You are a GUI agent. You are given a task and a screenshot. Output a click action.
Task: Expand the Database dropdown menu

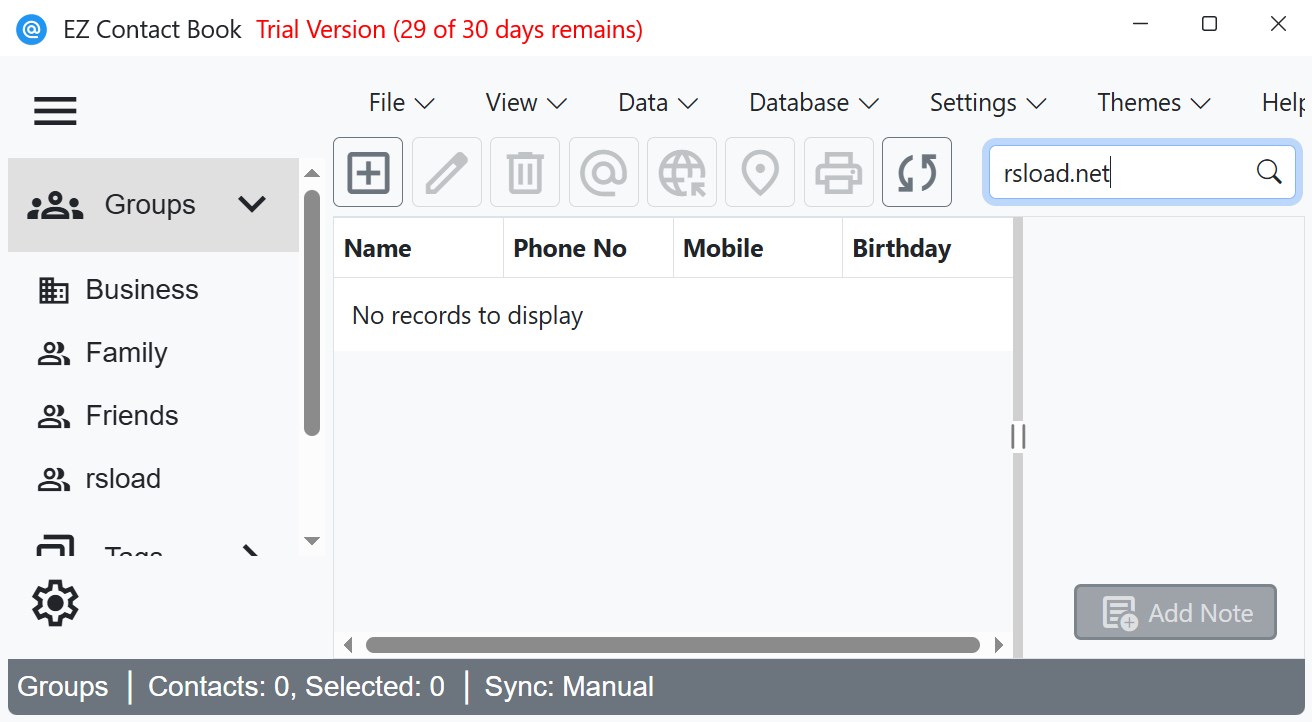coord(813,103)
